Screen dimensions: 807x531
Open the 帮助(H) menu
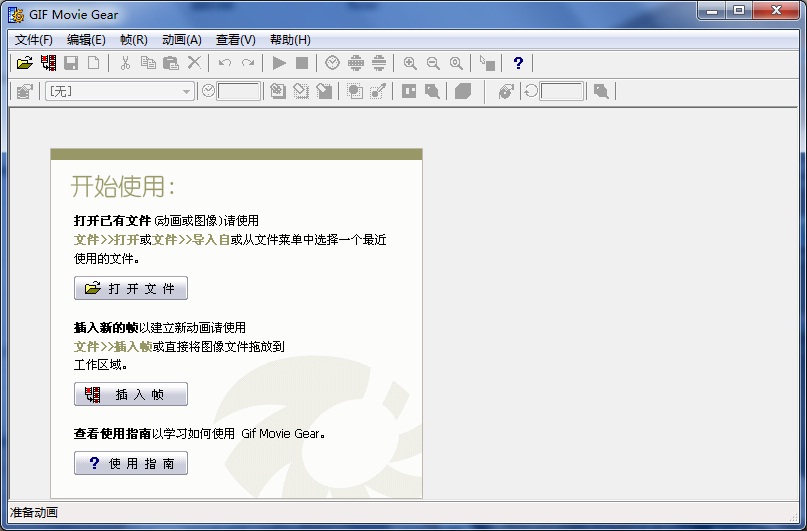290,40
